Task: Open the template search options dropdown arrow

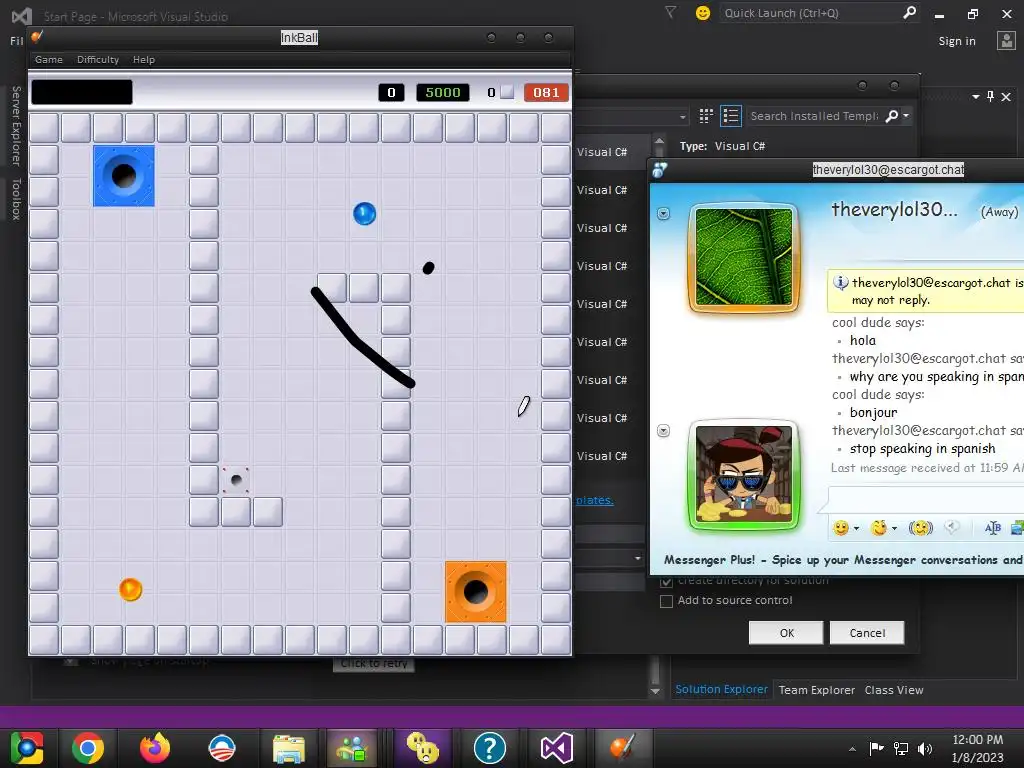Action: click(906, 116)
